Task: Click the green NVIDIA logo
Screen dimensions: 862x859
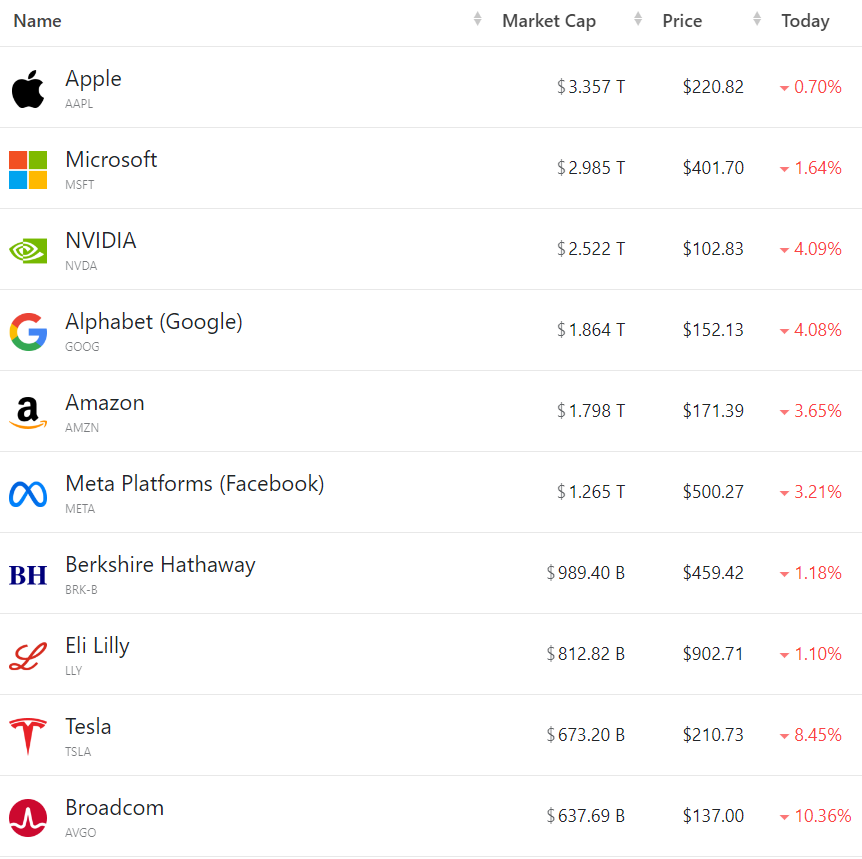Action: coord(28,250)
